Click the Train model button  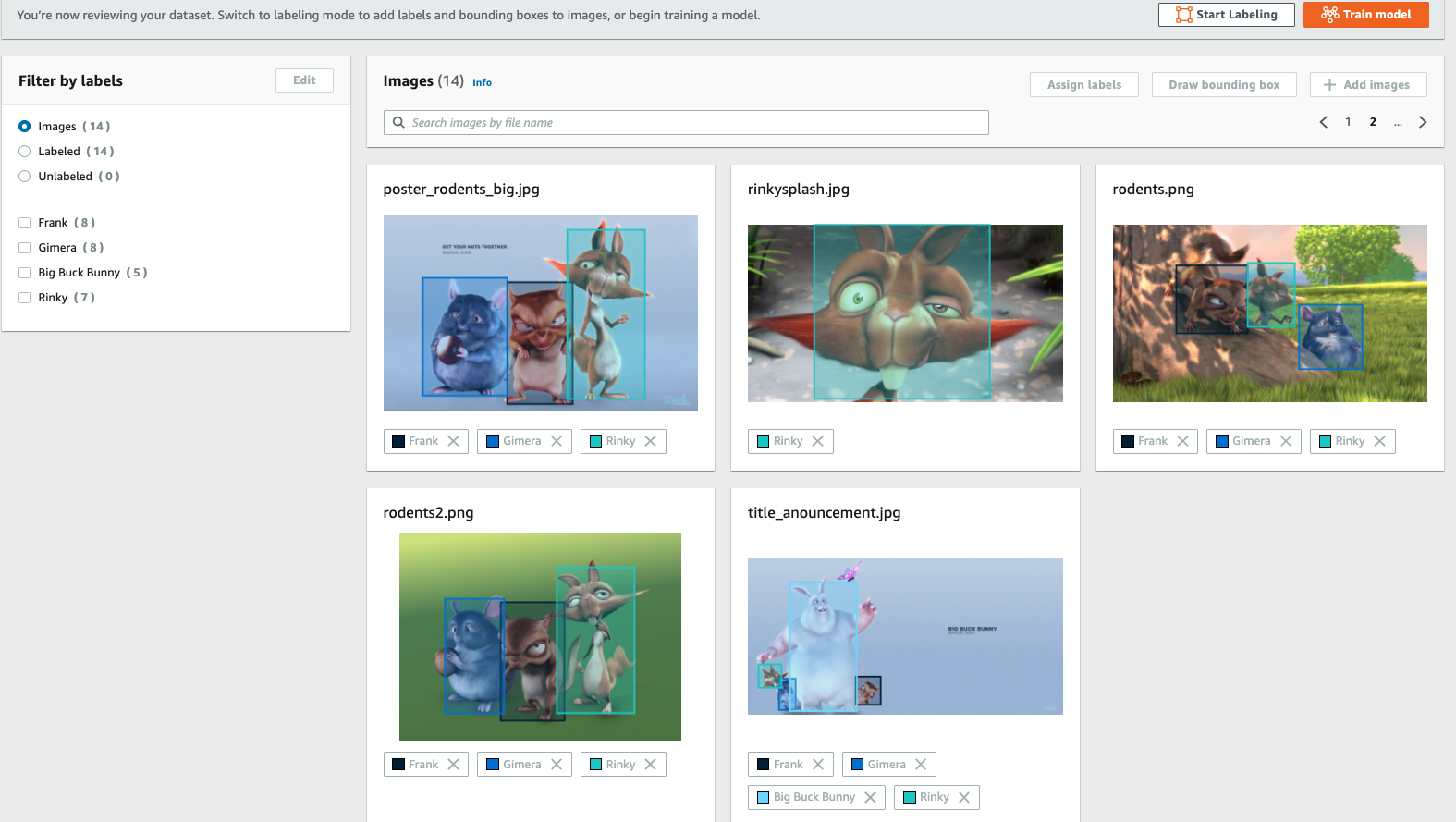click(1365, 15)
